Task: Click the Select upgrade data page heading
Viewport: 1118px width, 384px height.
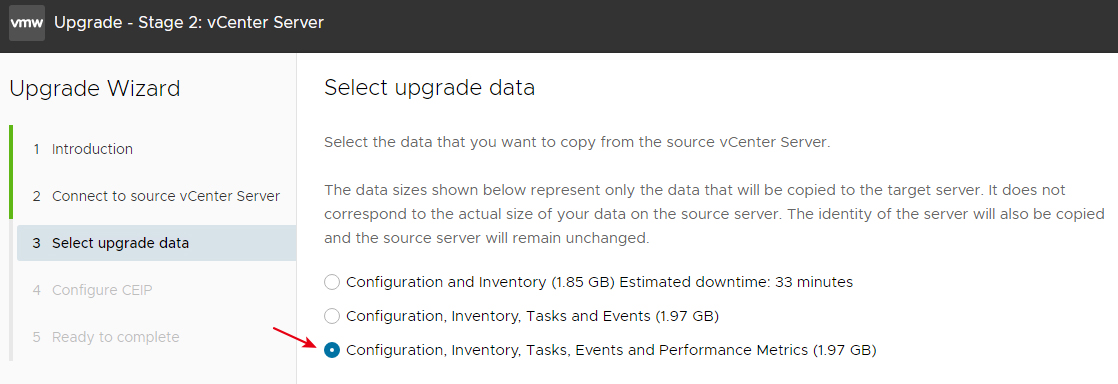Action: click(429, 88)
